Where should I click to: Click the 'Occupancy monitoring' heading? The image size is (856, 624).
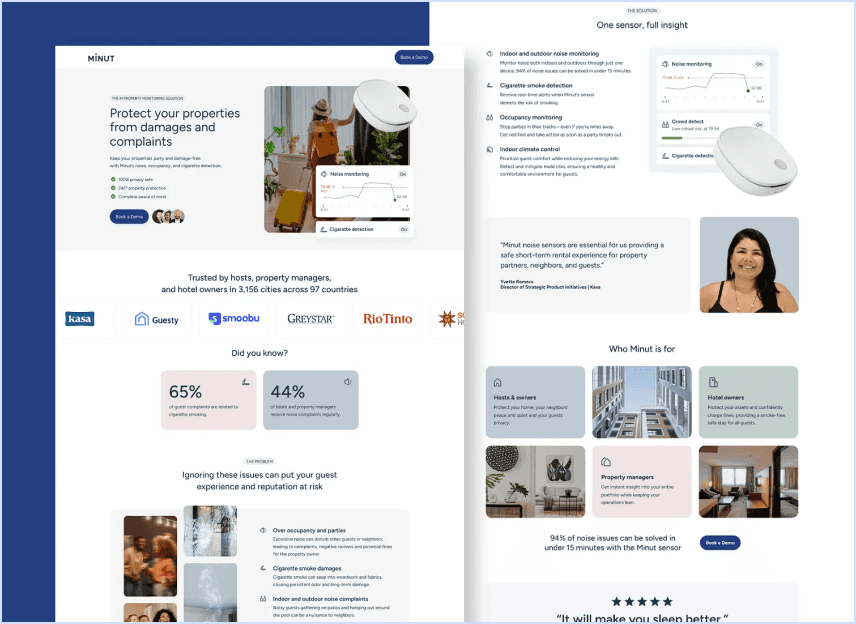coord(531,117)
